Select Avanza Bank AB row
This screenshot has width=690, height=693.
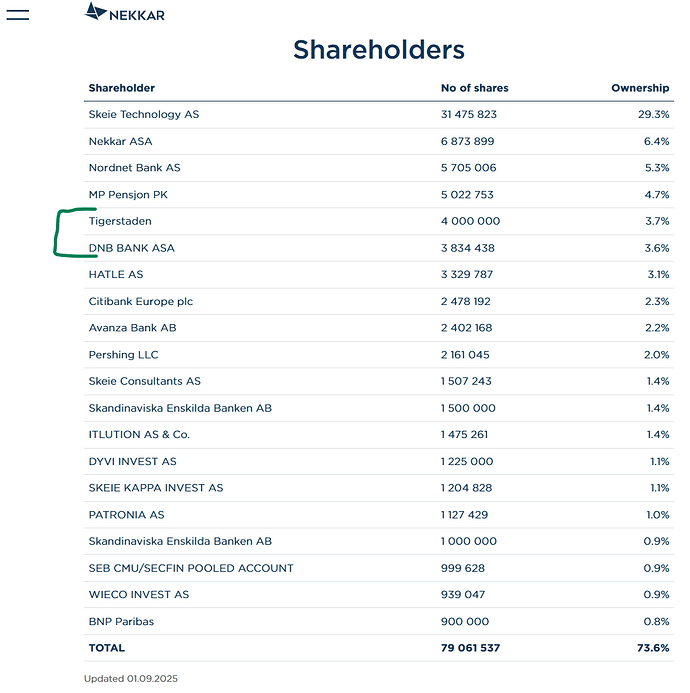point(132,328)
